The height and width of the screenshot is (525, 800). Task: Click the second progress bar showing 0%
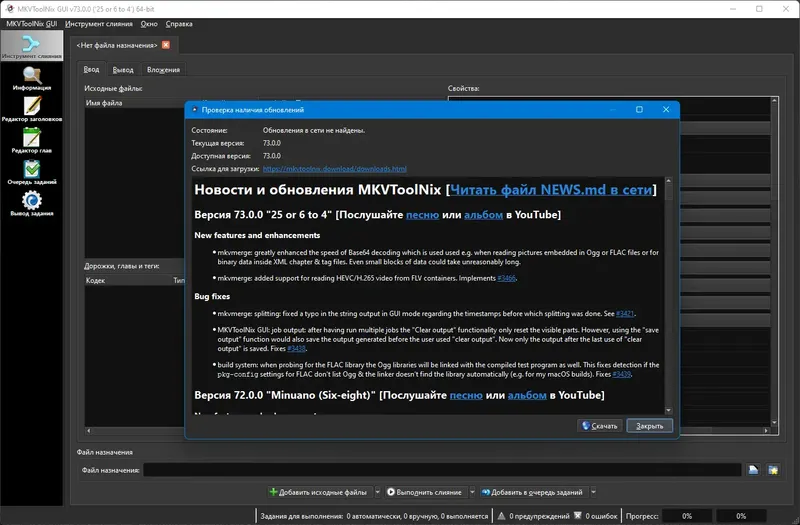pos(741,516)
